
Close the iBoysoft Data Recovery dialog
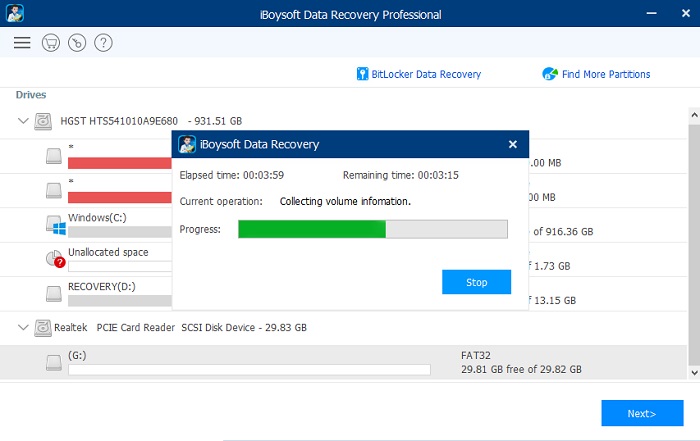[513, 144]
